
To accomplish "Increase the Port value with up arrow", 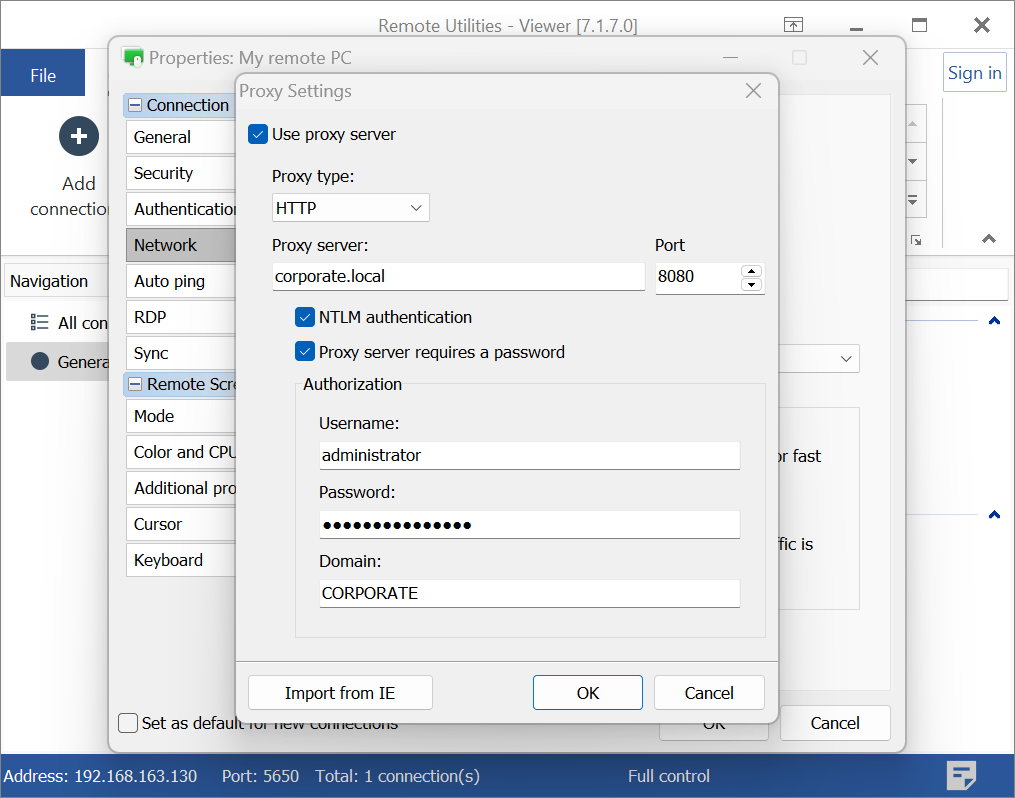I will (751, 271).
